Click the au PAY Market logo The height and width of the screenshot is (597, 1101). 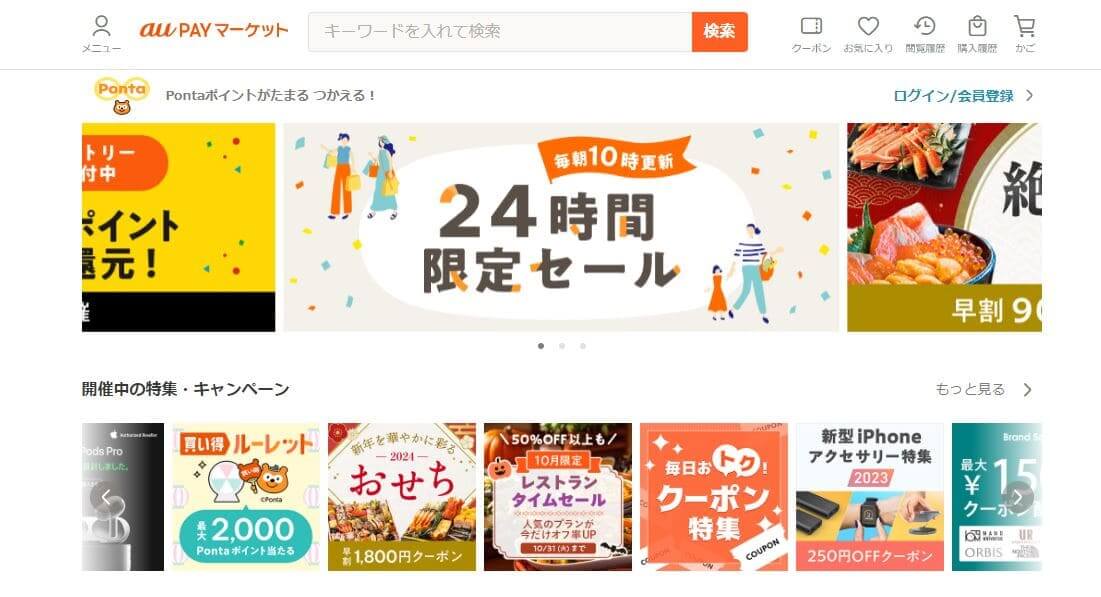coord(213,30)
